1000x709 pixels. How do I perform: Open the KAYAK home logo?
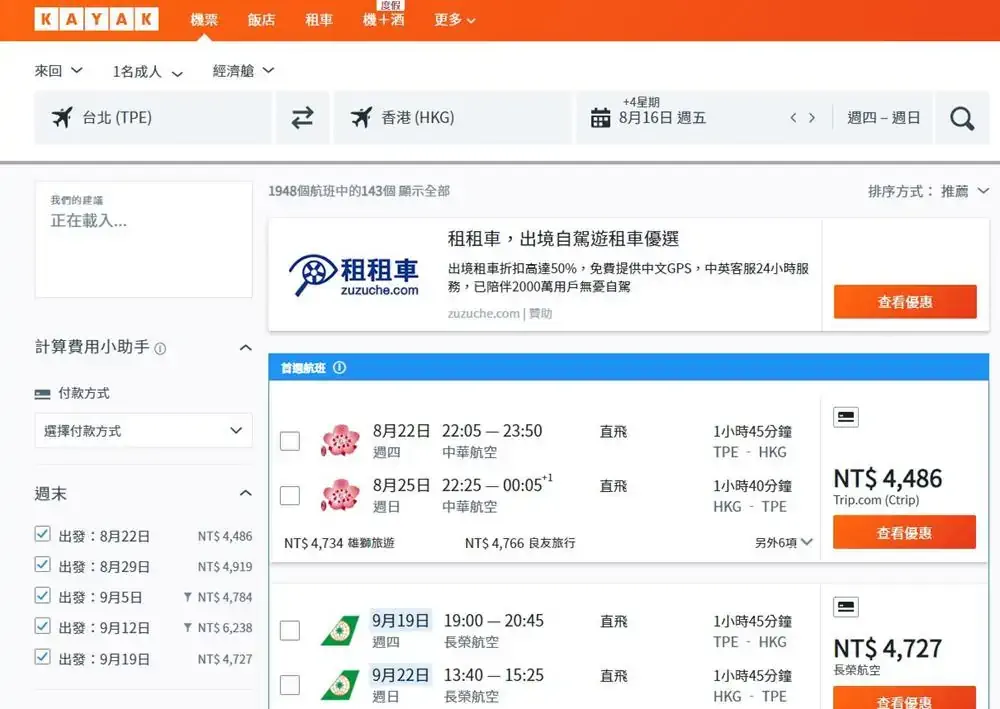point(96,19)
